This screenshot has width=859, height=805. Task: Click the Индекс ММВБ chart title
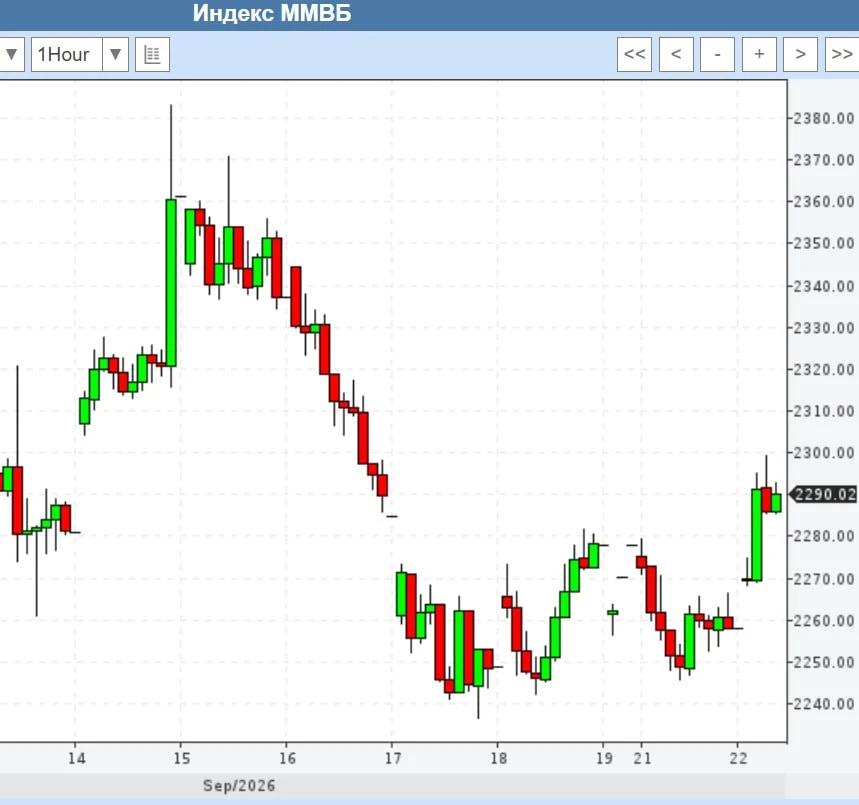pyautogui.click(x=272, y=13)
